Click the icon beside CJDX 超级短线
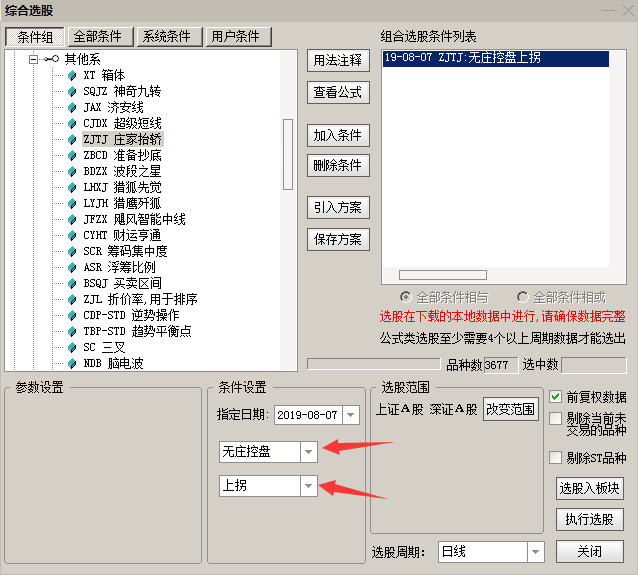This screenshot has height=575, width=638. 72,123
